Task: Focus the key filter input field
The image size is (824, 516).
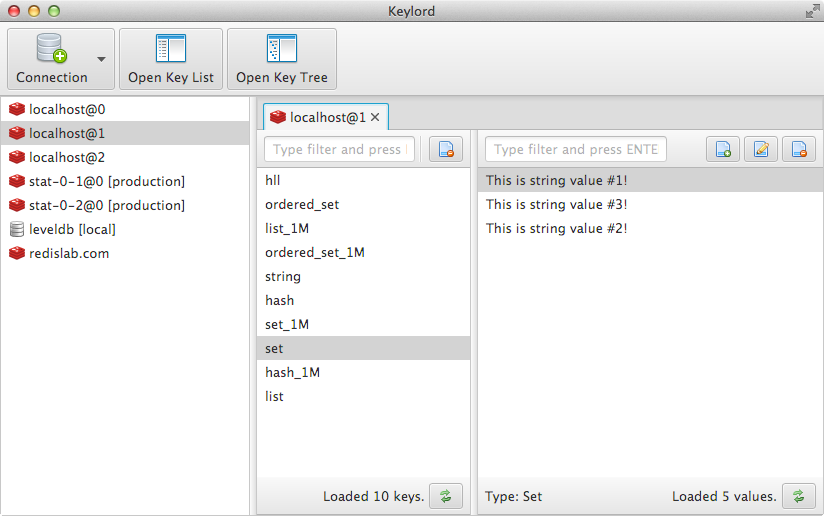Action: coord(339,149)
